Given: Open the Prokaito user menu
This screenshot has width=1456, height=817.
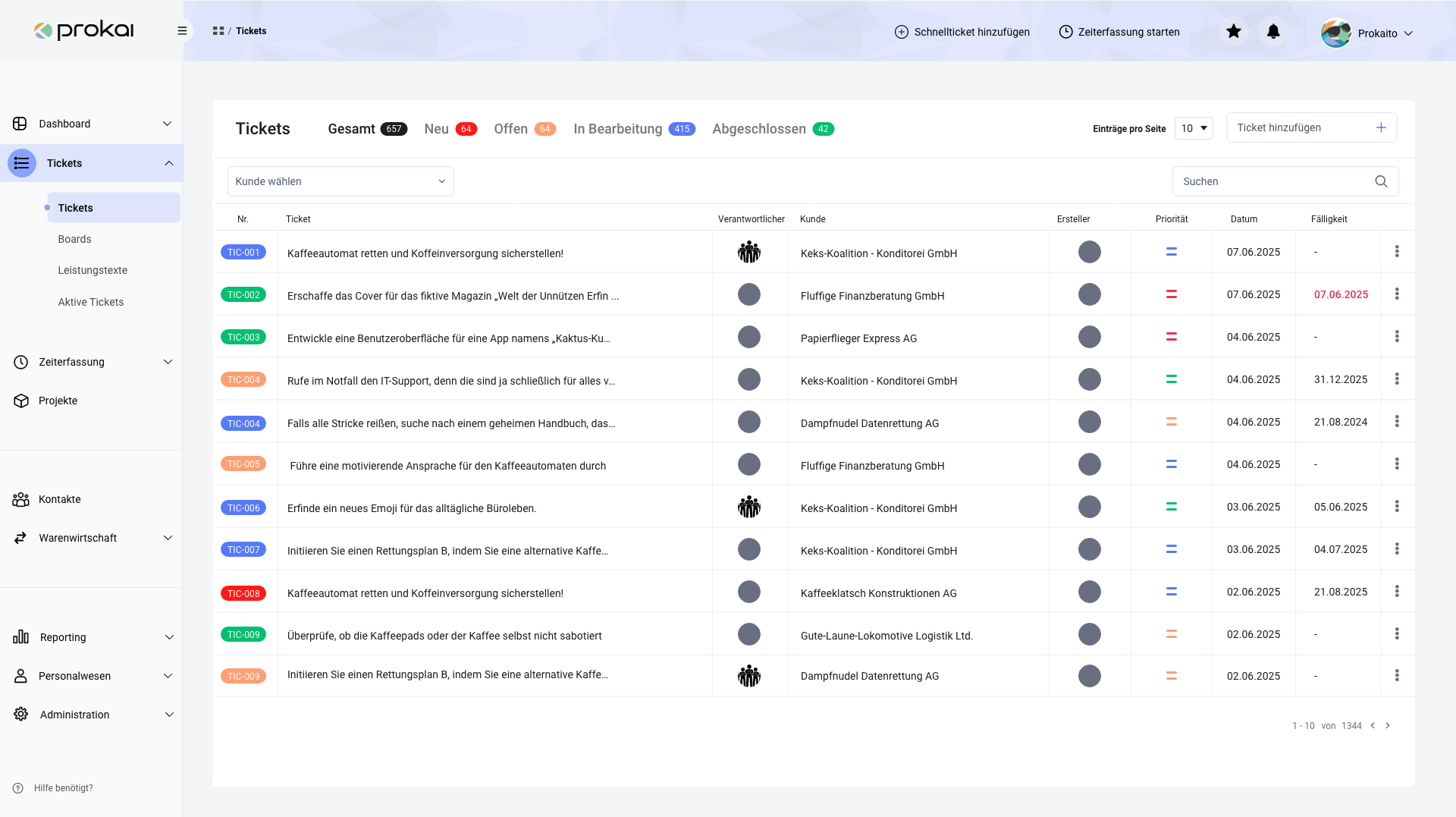Looking at the screenshot, I should pyautogui.click(x=1367, y=33).
